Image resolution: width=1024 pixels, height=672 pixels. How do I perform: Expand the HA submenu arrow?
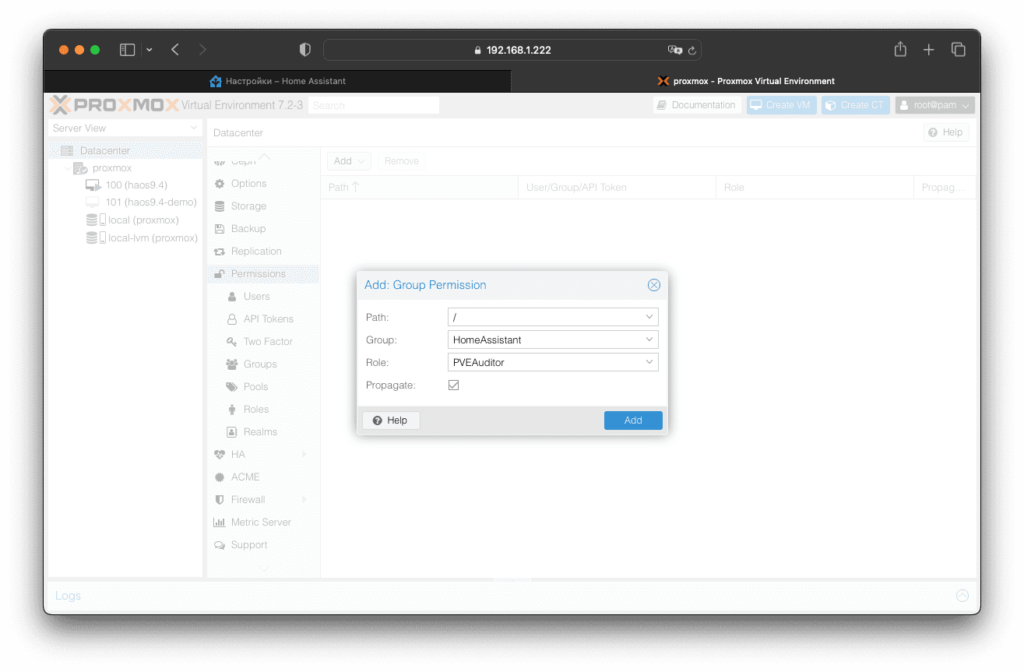click(304, 455)
